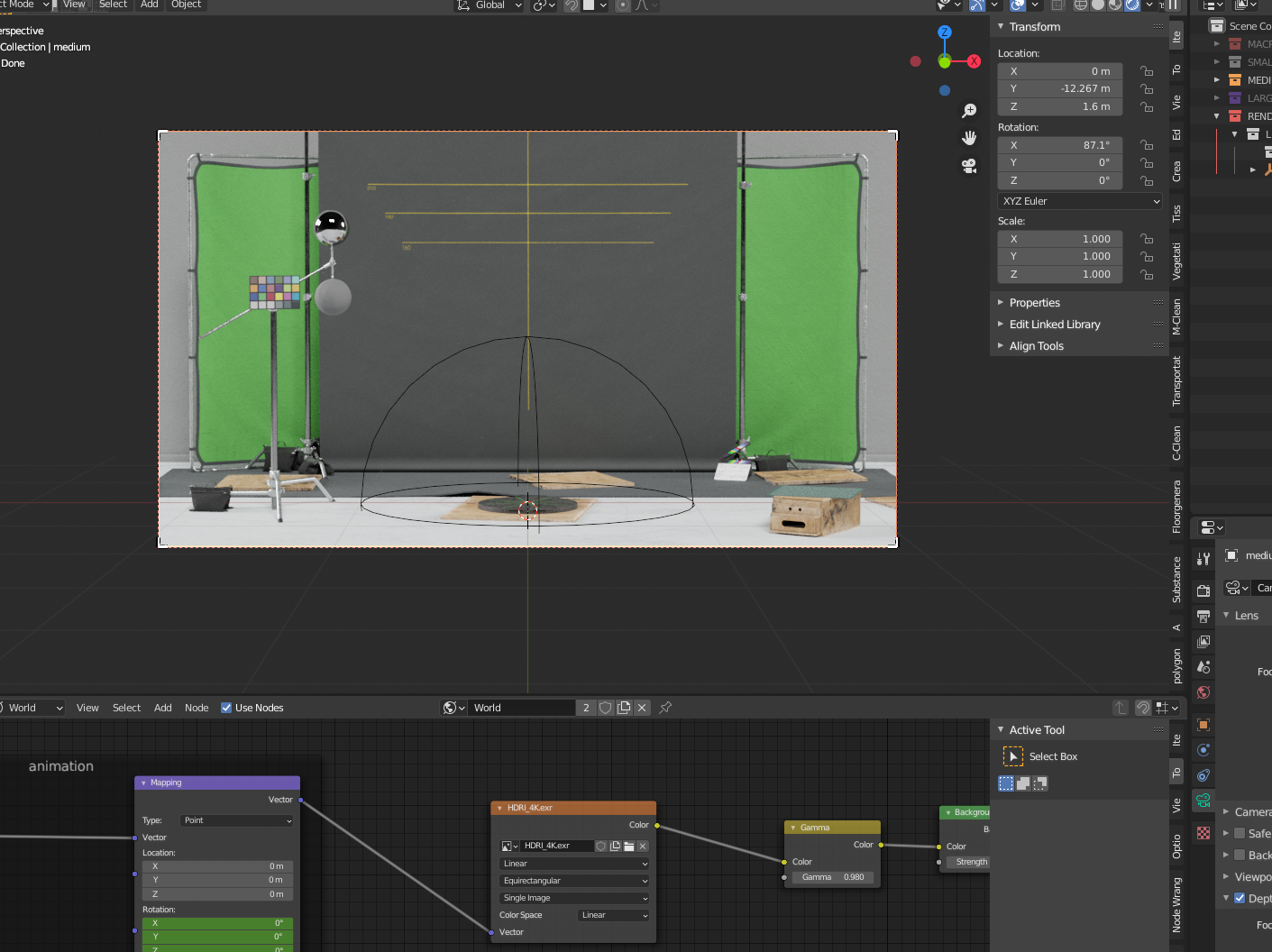The width and height of the screenshot is (1272, 952).
Task: Open the XYZ Euler rotation order dropdown
Action: coord(1079,200)
